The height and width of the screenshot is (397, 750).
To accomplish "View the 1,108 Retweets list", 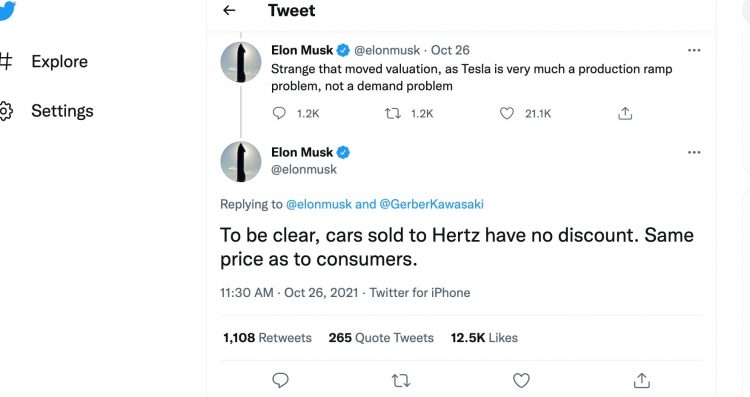I will tap(267, 338).
